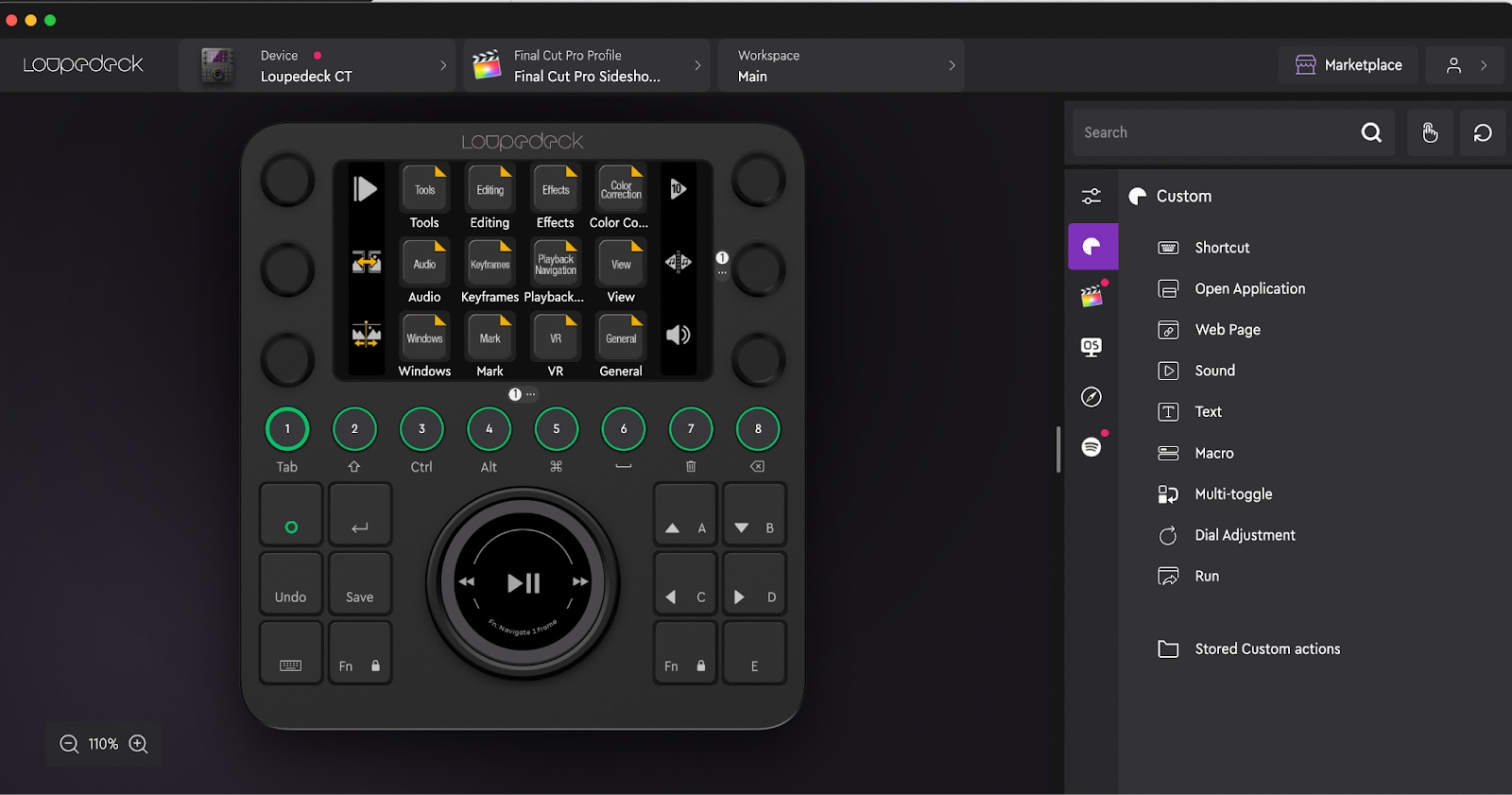Select round button 2 for Shift
The width and height of the screenshot is (1512, 795).
[x=354, y=429]
